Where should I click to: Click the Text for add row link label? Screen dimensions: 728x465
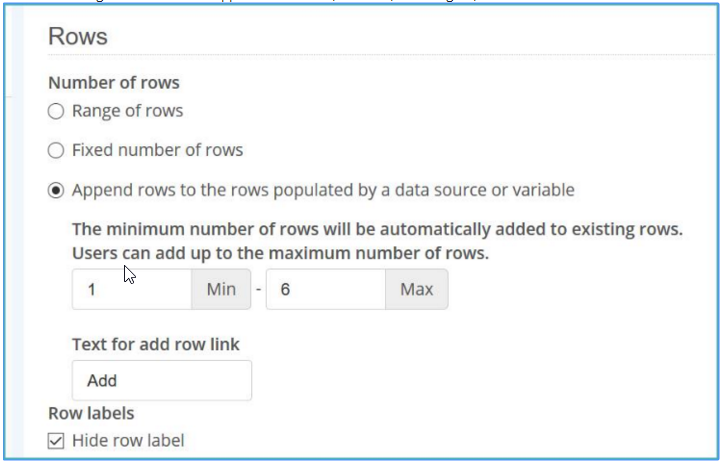tap(155, 344)
